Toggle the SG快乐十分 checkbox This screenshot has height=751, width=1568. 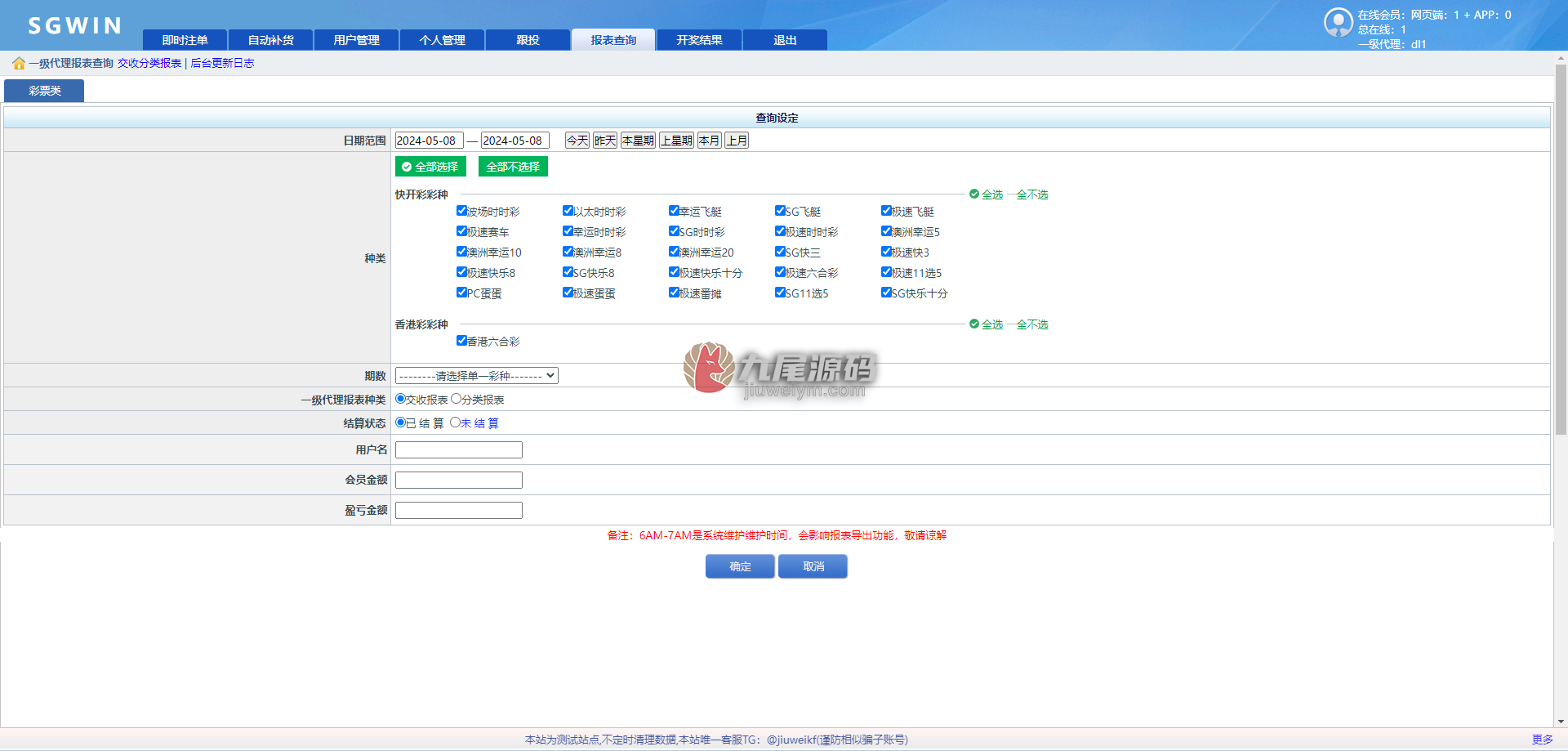coord(886,293)
